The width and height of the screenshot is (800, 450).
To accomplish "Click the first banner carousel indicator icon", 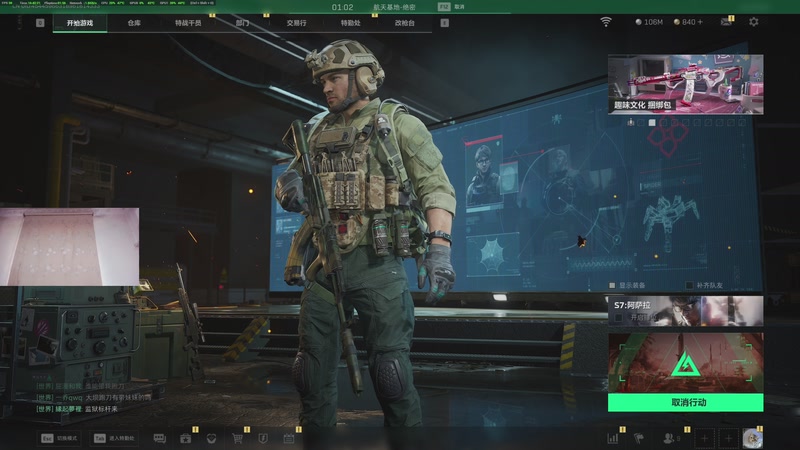I will (x=631, y=122).
